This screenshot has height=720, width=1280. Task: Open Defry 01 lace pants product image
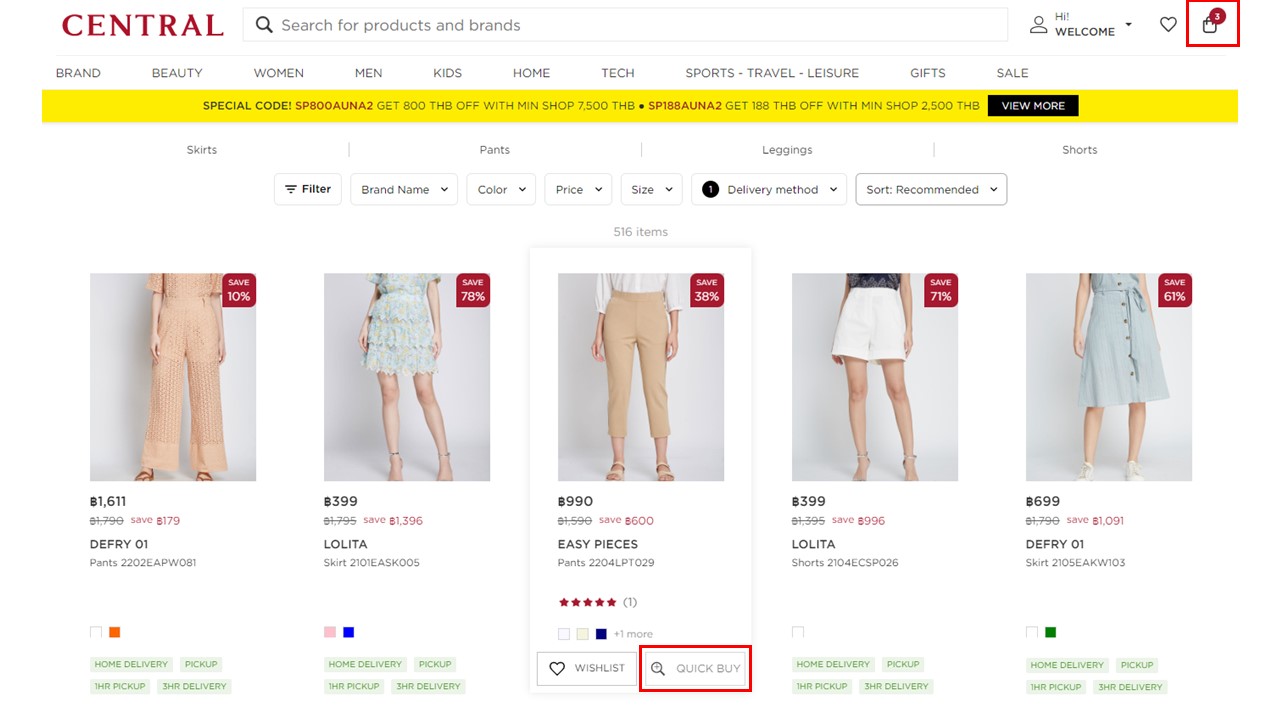coord(173,377)
